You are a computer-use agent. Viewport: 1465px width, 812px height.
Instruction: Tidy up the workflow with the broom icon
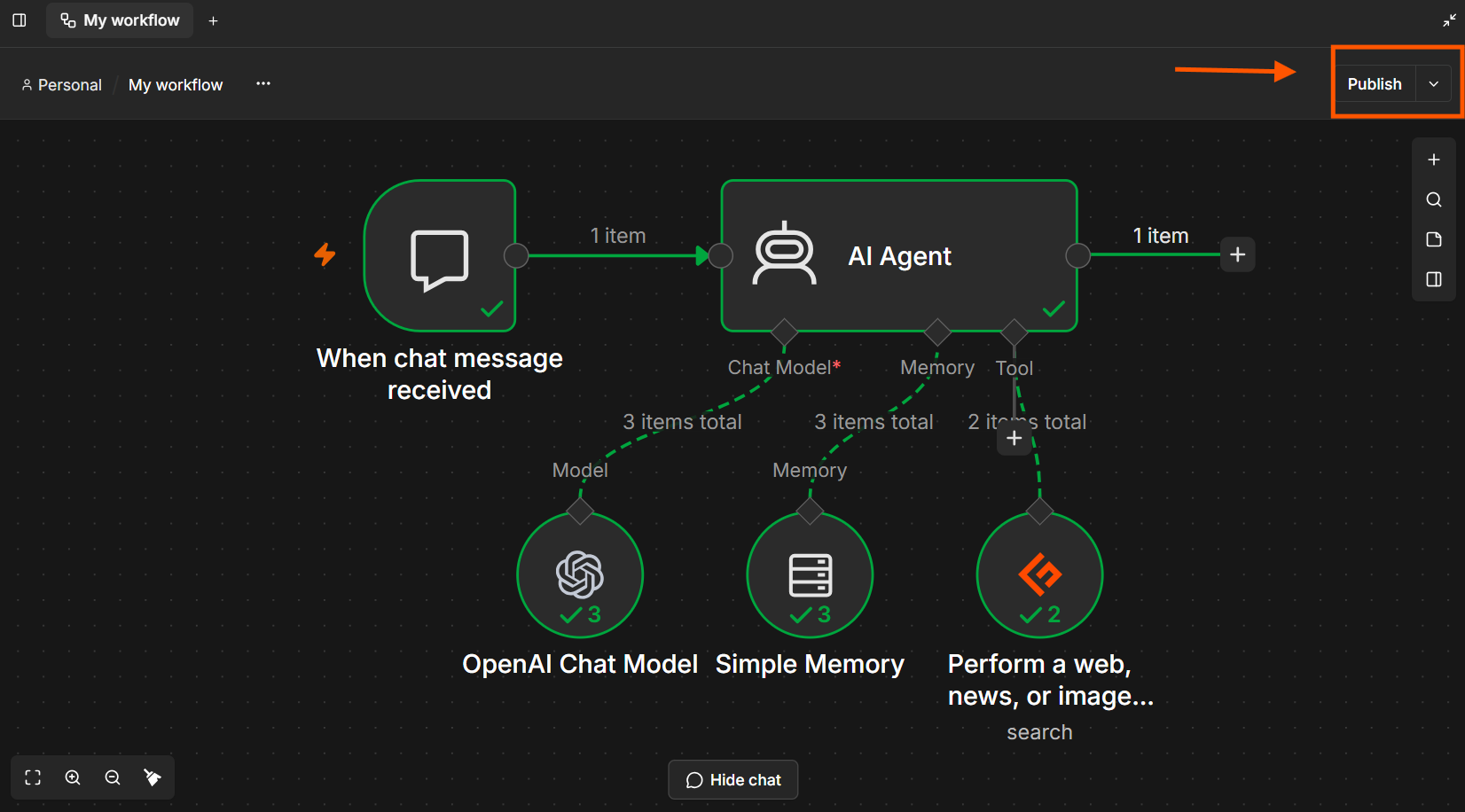coord(153,777)
